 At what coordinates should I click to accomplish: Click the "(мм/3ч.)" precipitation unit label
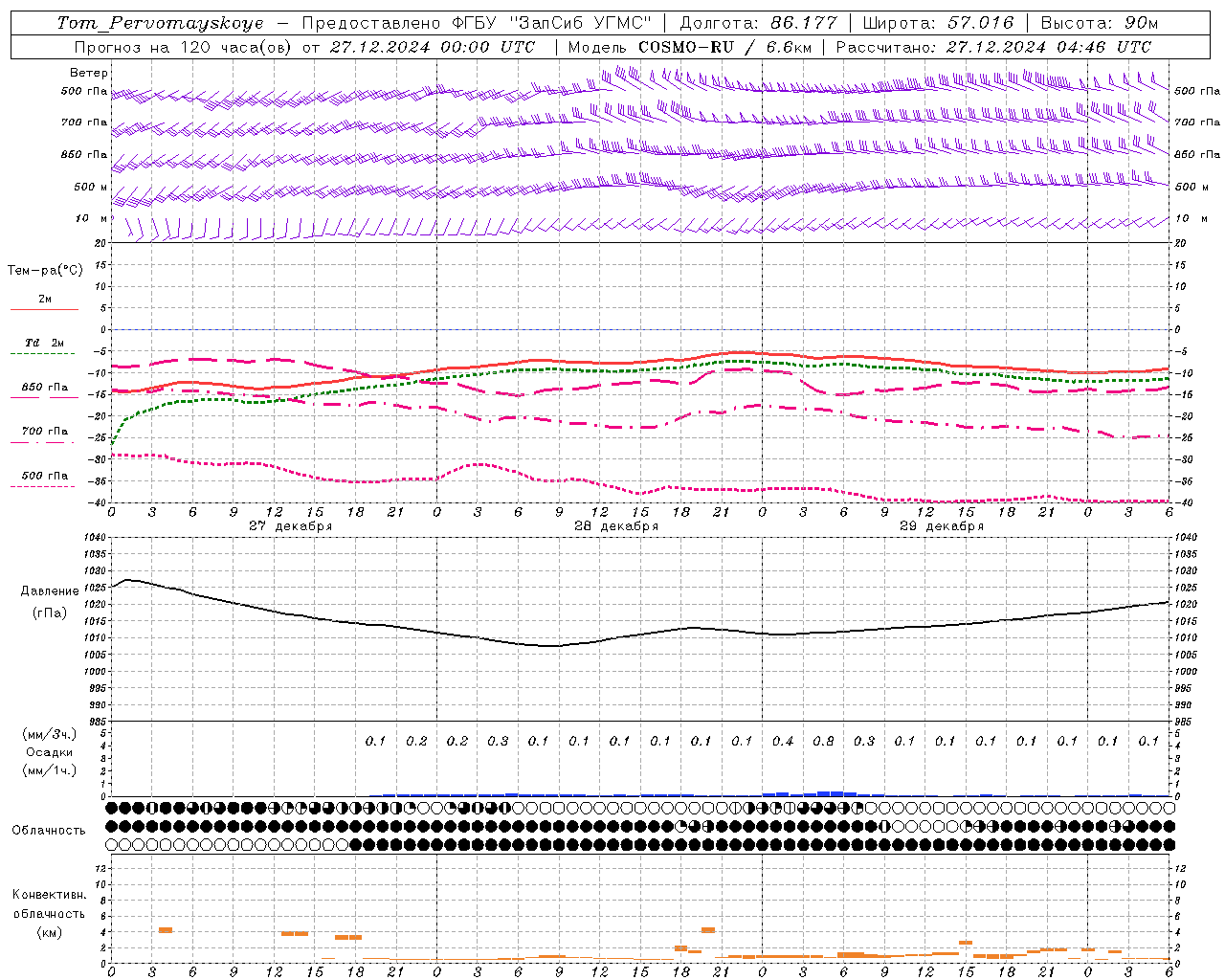pyautogui.click(x=50, y=734)
